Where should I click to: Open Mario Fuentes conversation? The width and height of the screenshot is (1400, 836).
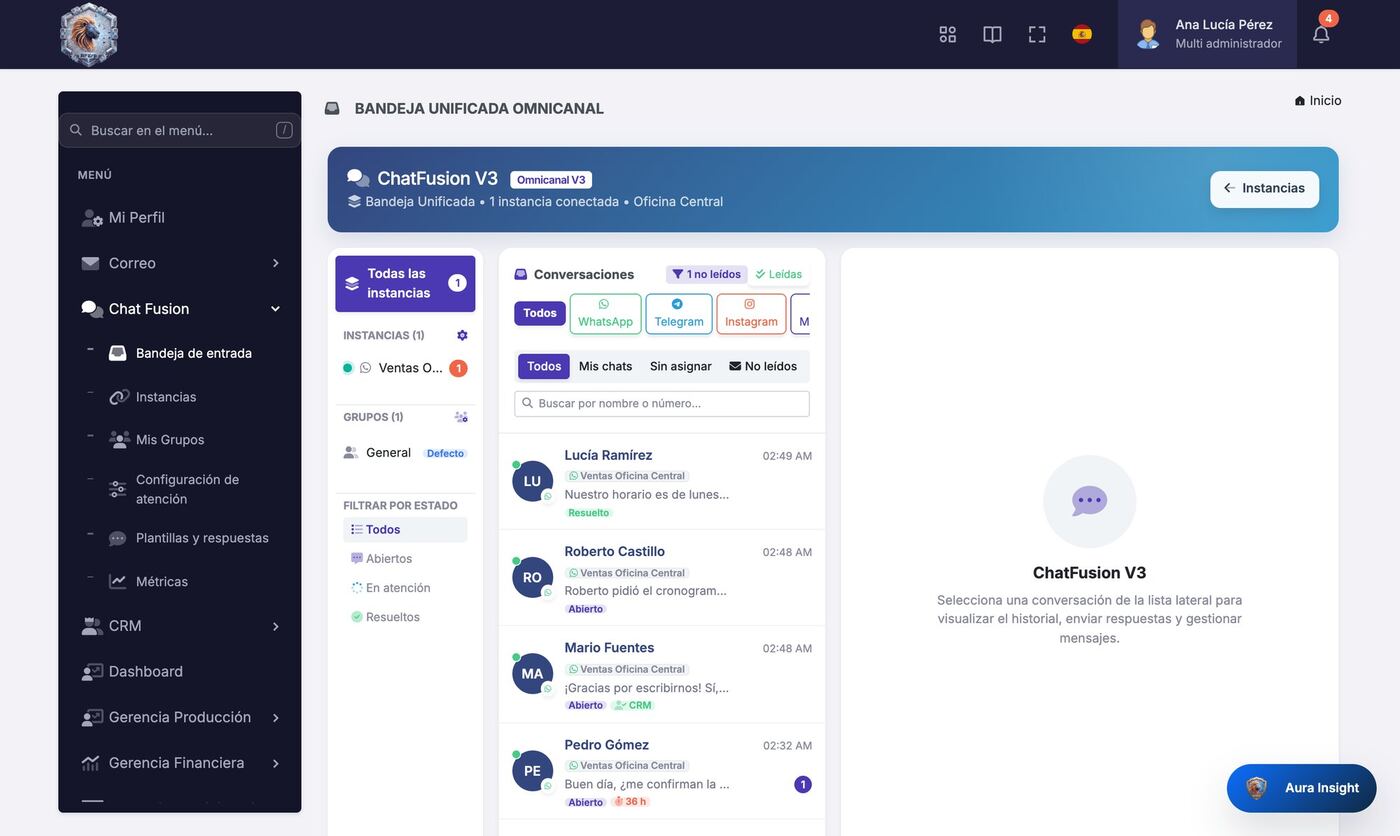point(662,675)
